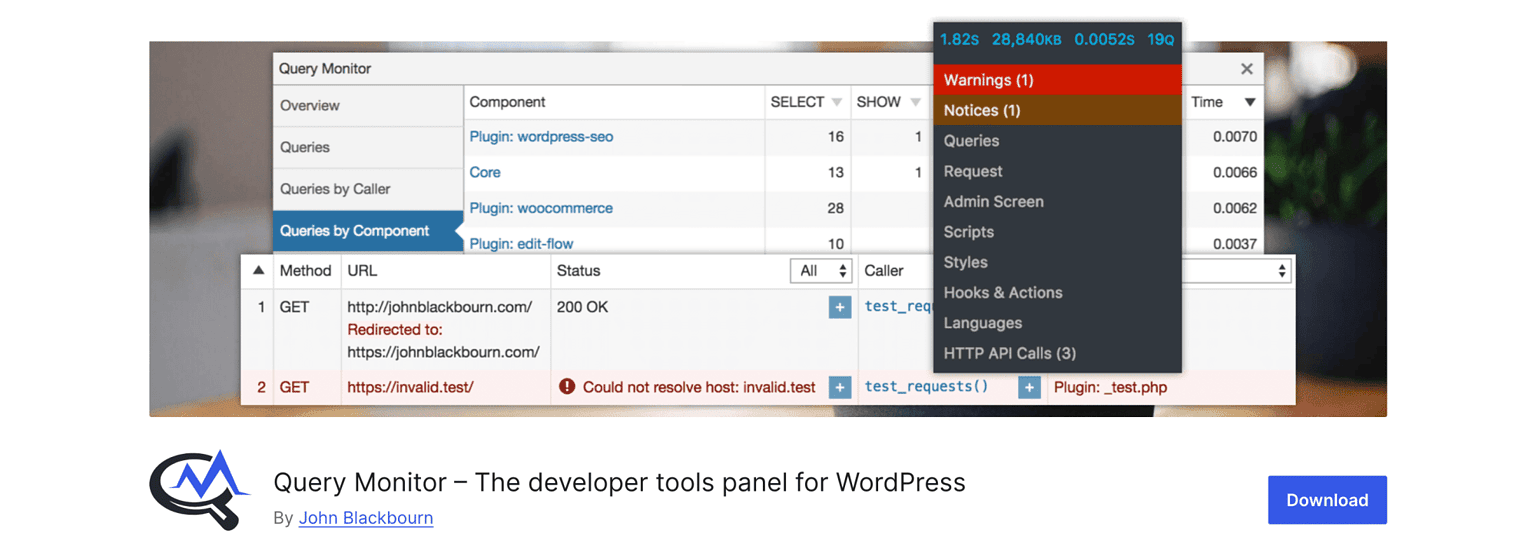Click the Download button
The image size is (1535, 560).
click(1326, 500)
